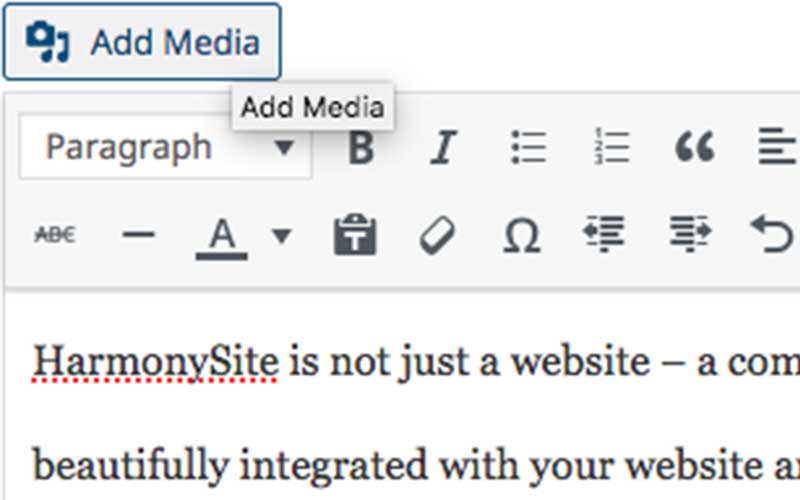Click the word HarmonySite in the editor

point(156,363)
